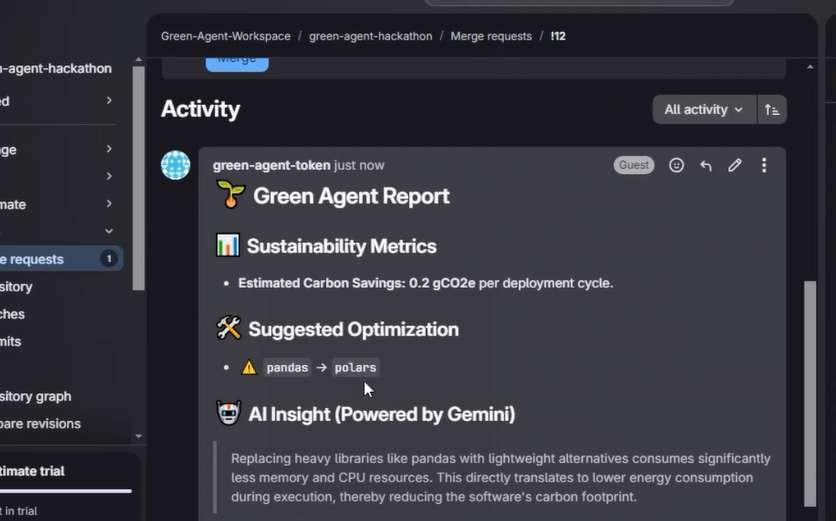Expand the Pinned section chevron in the sidebar
Screen dimensions: 836x521
(109, 101)
